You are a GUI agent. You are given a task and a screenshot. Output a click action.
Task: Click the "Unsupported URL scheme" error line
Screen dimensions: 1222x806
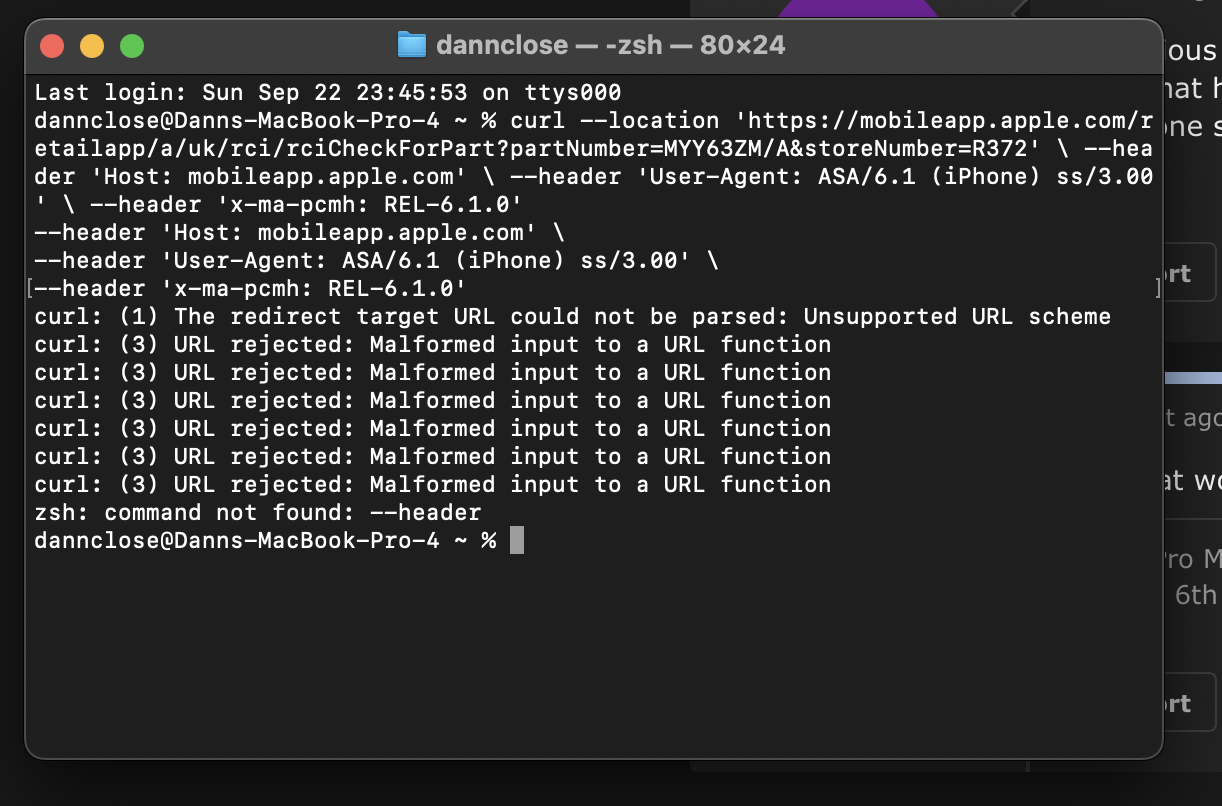coord(572,317)
